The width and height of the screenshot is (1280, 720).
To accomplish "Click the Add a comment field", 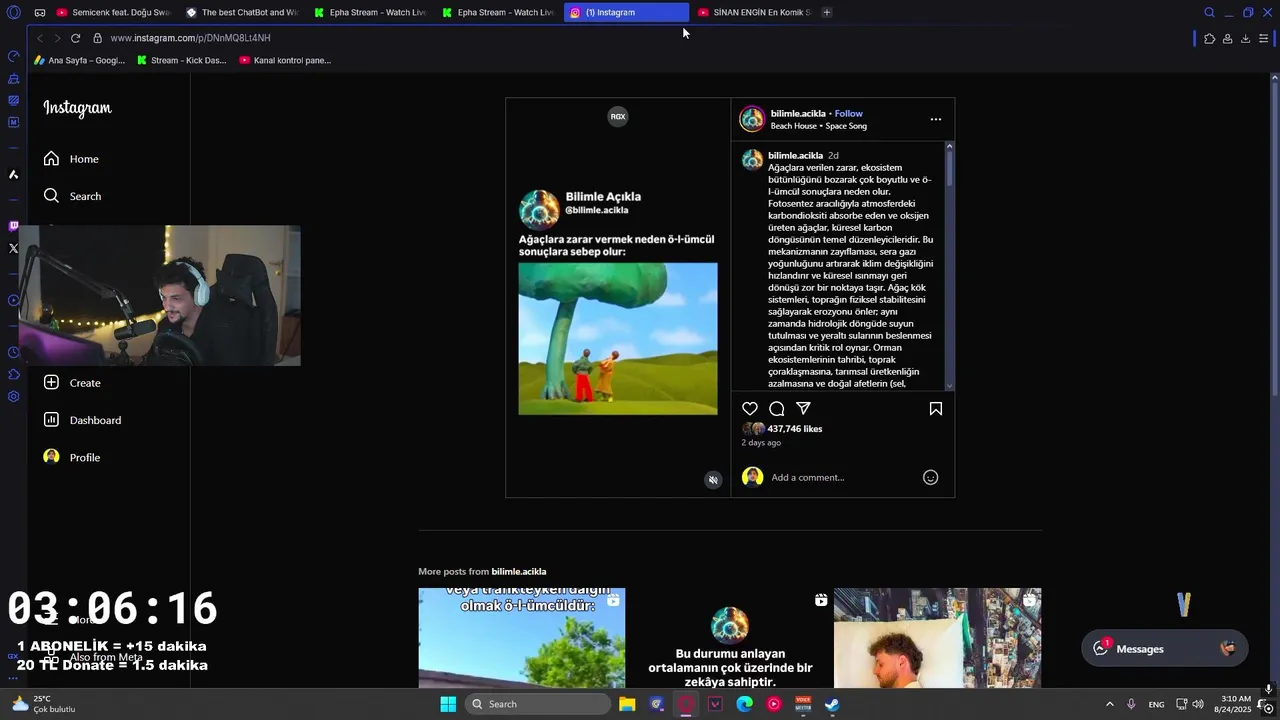I will coord(840,477).
